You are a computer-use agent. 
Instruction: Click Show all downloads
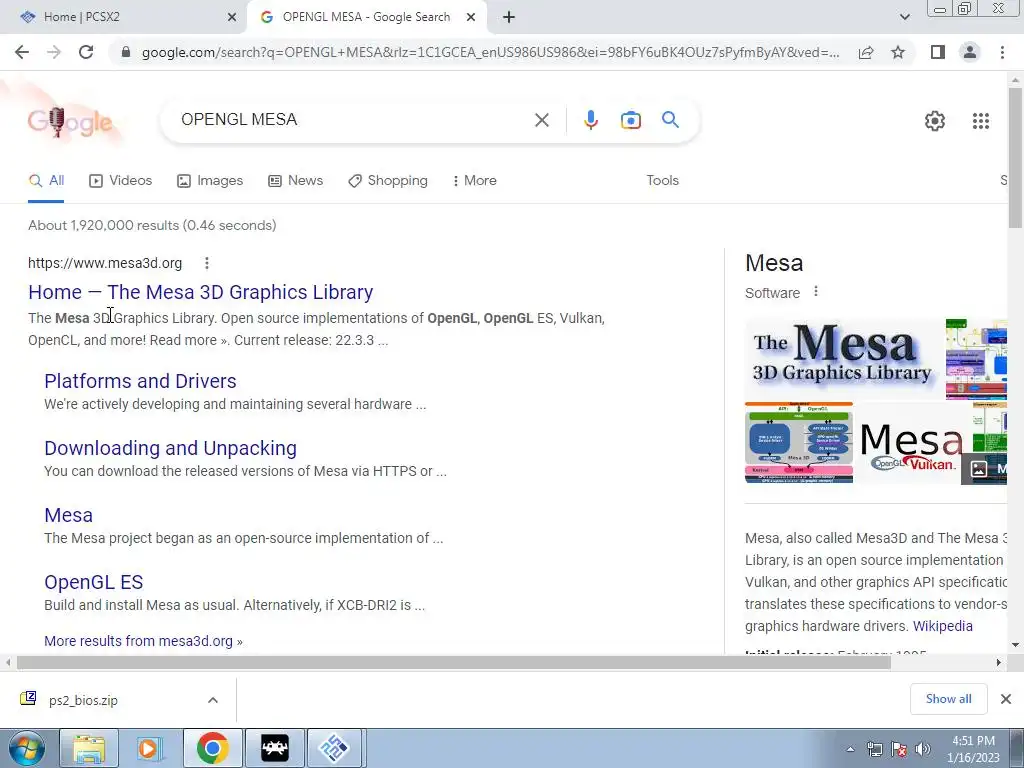tap(948, 699)
